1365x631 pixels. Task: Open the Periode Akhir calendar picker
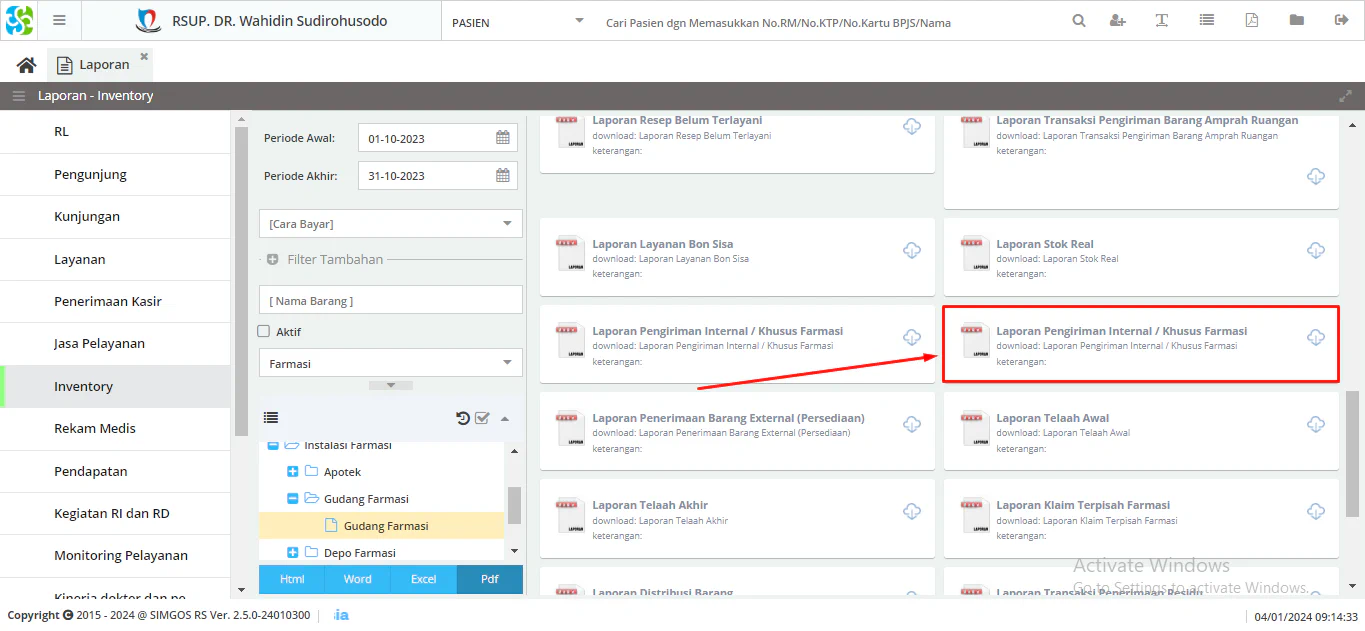[503, 175]
